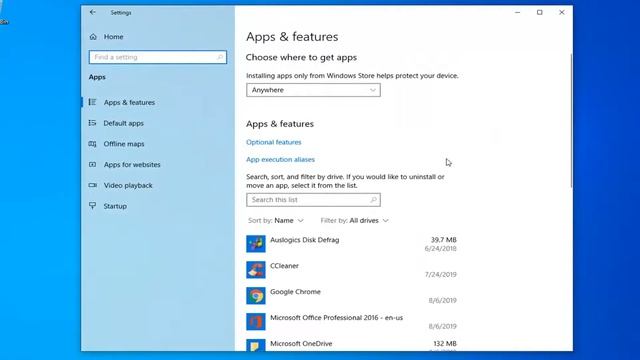Select the Google Chrome app icon

256,296
